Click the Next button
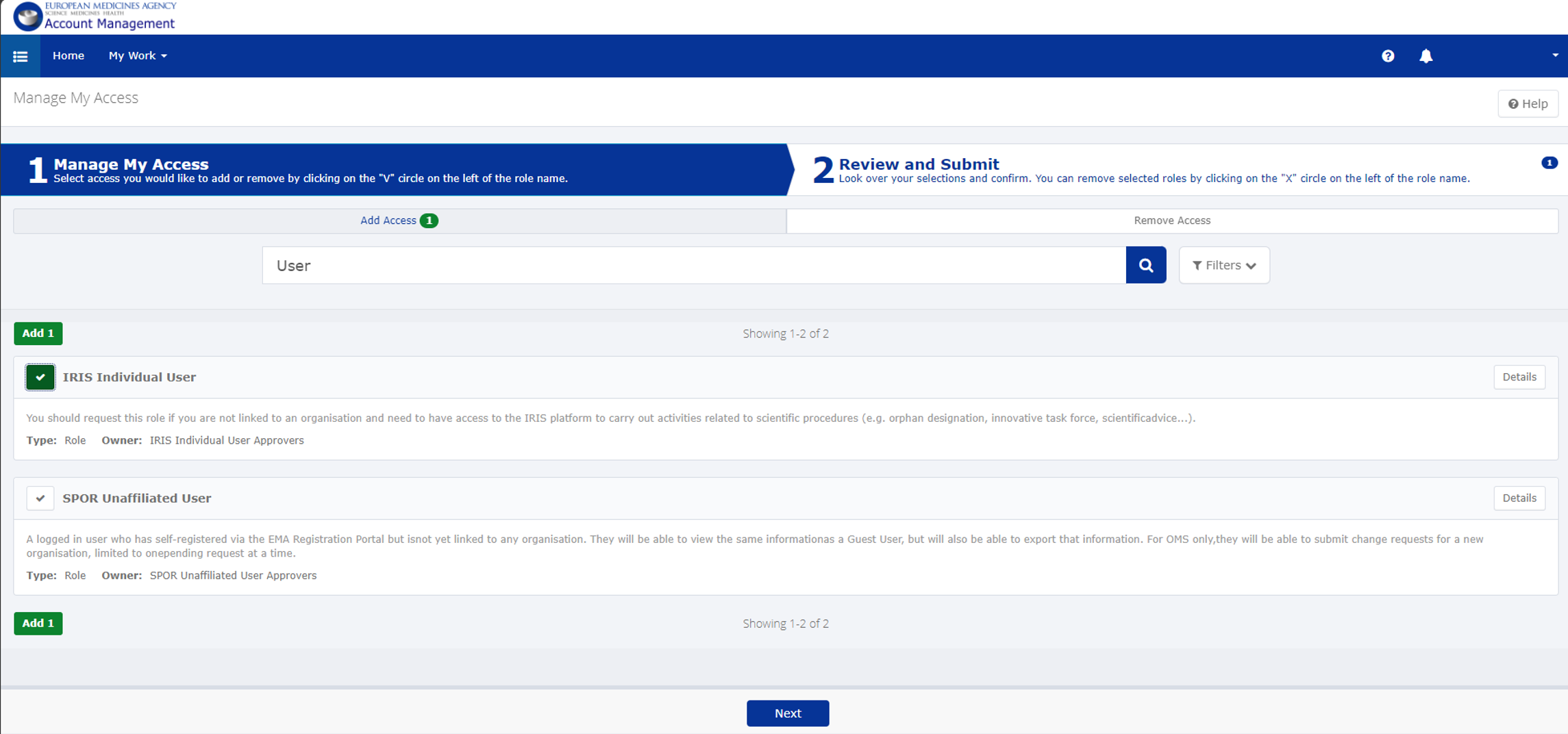1568x734 pixels. coord(787,713)
